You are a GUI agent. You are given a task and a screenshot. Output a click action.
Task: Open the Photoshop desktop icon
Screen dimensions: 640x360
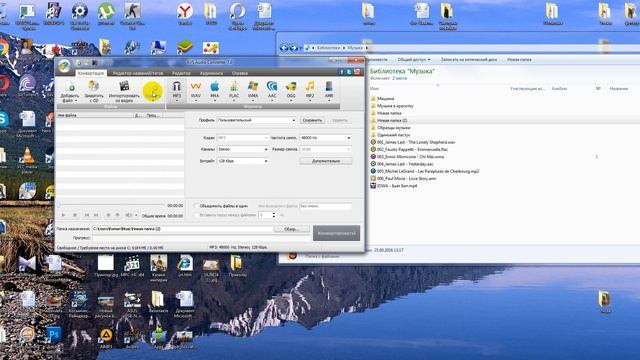coord(53,337)
